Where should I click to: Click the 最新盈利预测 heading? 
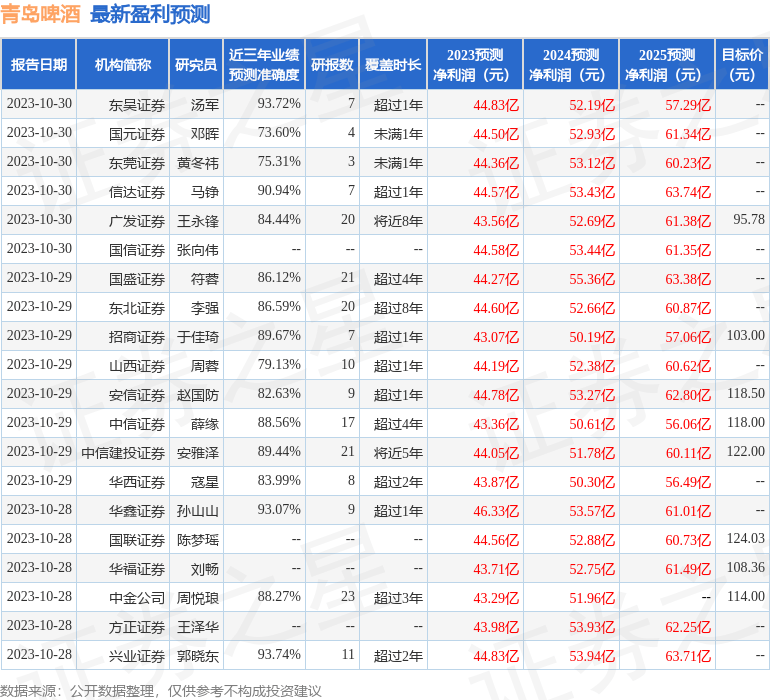pyautogui.click(x=150, y=14)
